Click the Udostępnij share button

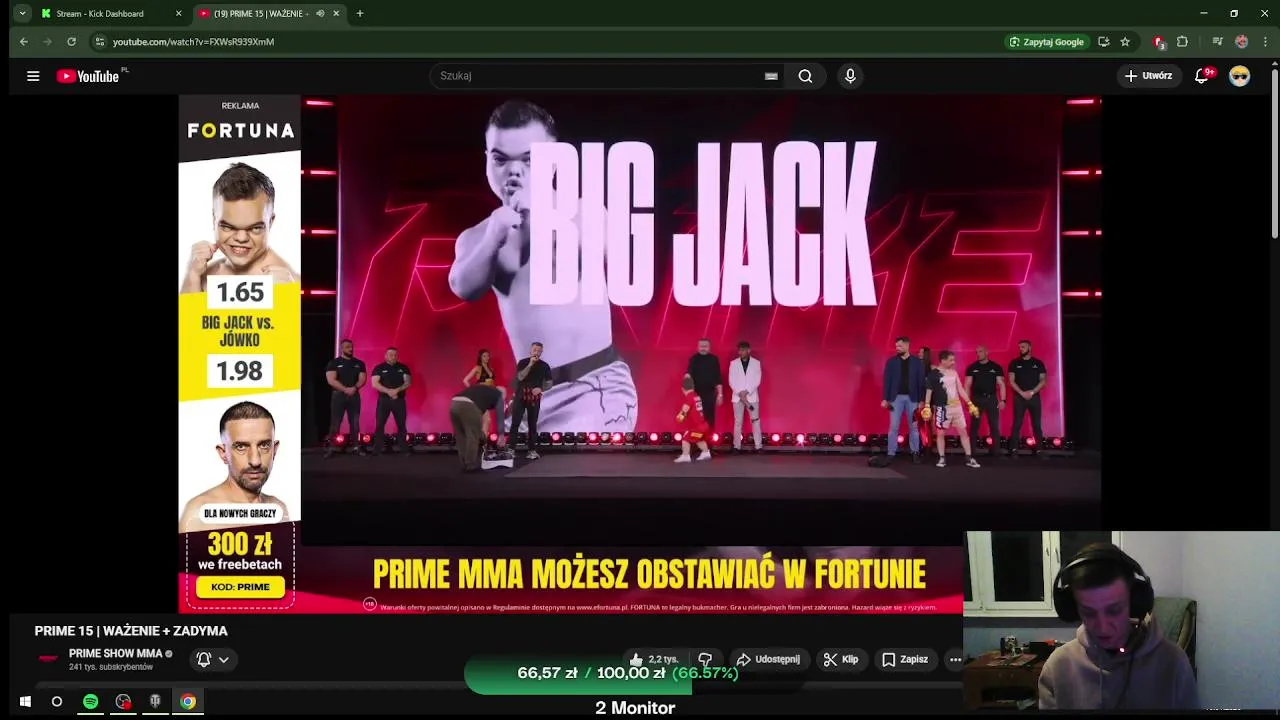coord(768,660)
